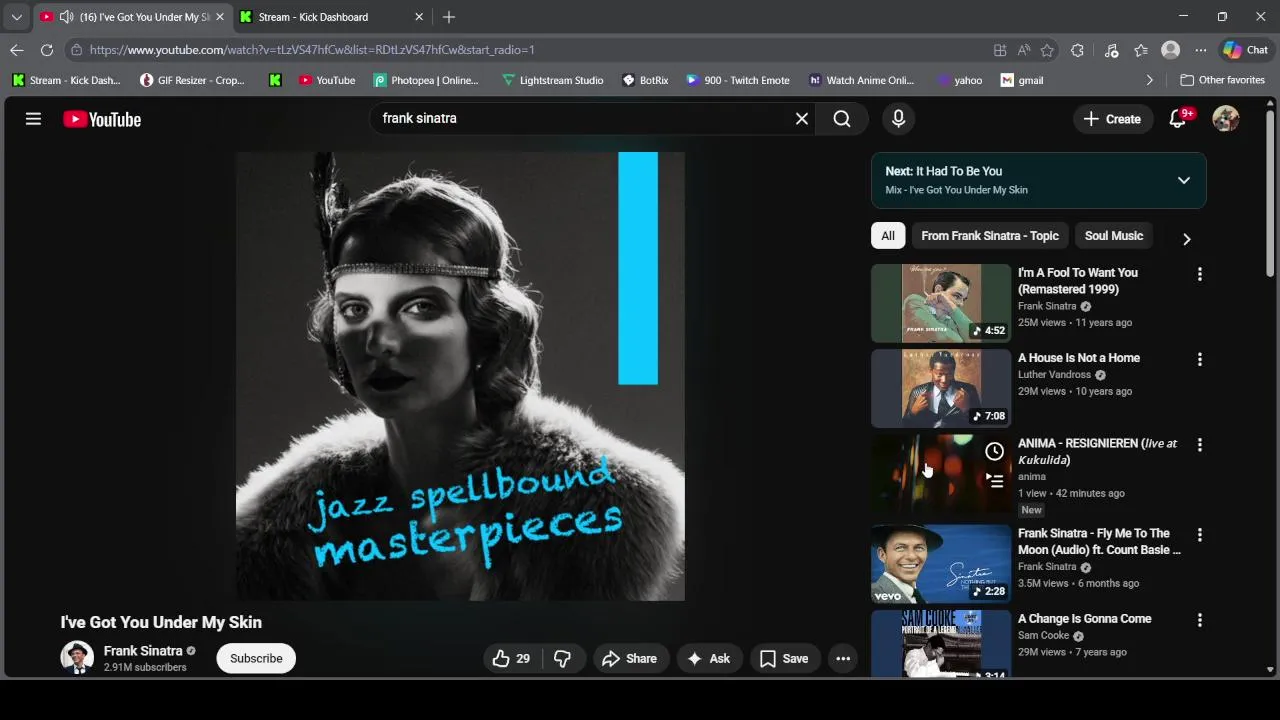The width and height of the screenshot is (1280, 720).
Task: Select the Soul Music chip
Action: [1114, 236]
